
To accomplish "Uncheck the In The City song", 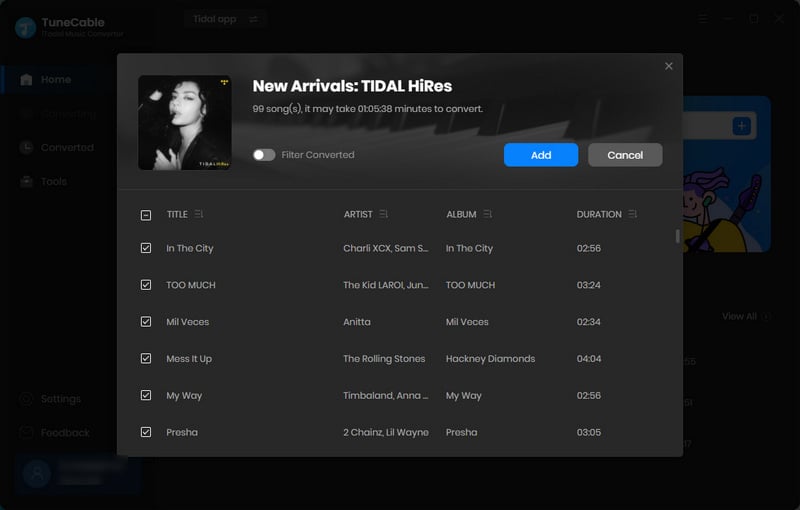I will click(146, 248).
